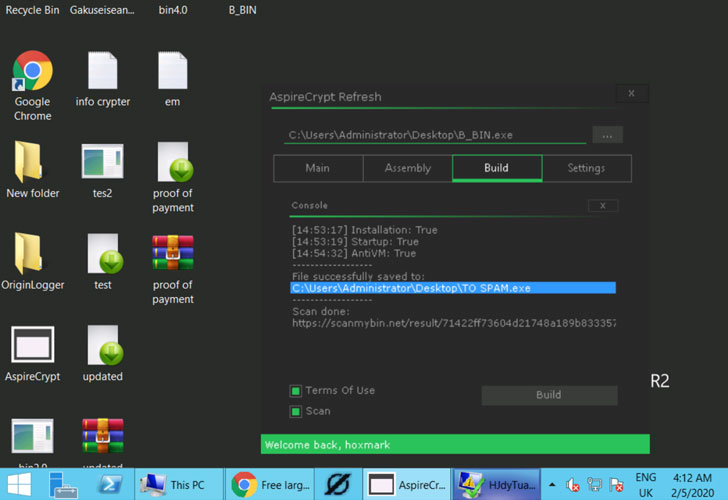728x500 pixels.
Task: Toggle the Terms Of Use checkbox
Action: point(295,391)
